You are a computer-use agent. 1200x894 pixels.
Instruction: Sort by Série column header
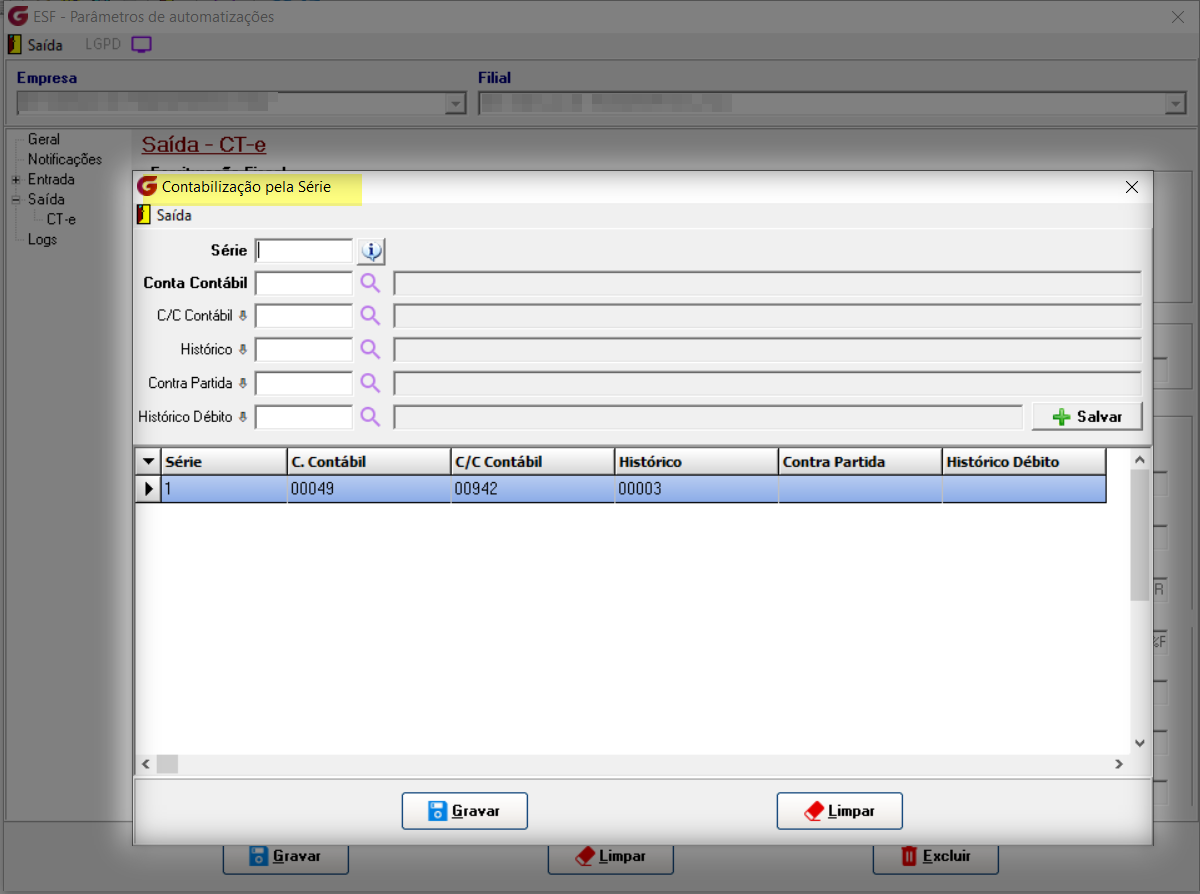pyautogui.click(x=224, y=461)
